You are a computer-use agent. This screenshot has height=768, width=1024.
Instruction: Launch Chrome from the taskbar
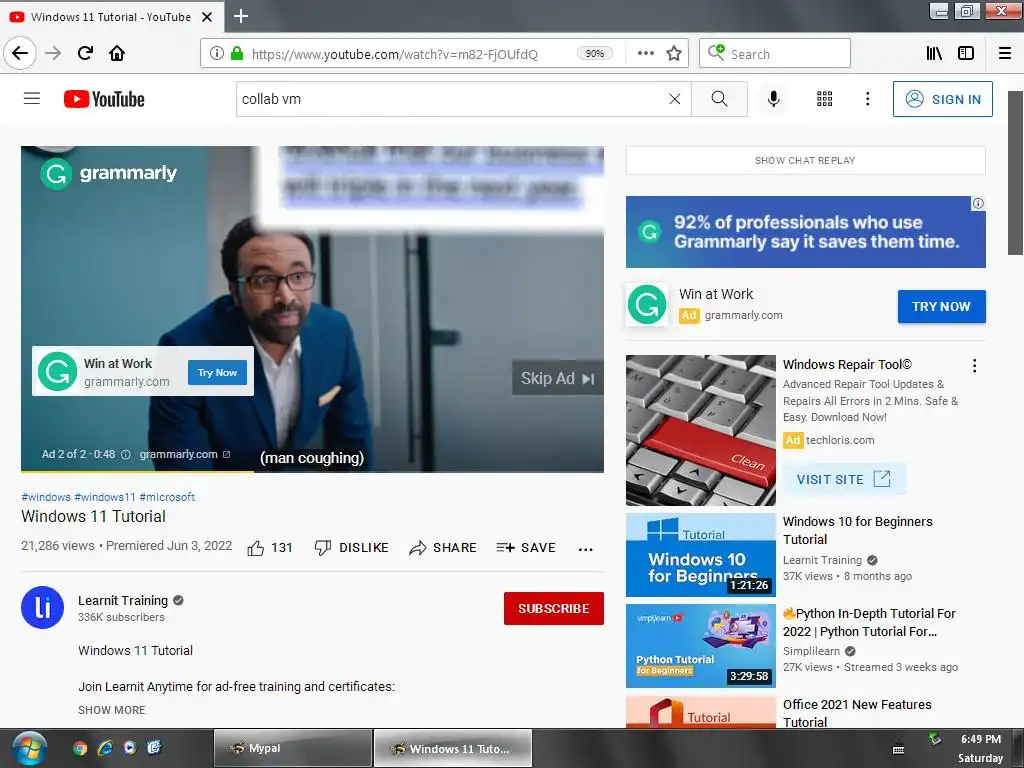80,748
